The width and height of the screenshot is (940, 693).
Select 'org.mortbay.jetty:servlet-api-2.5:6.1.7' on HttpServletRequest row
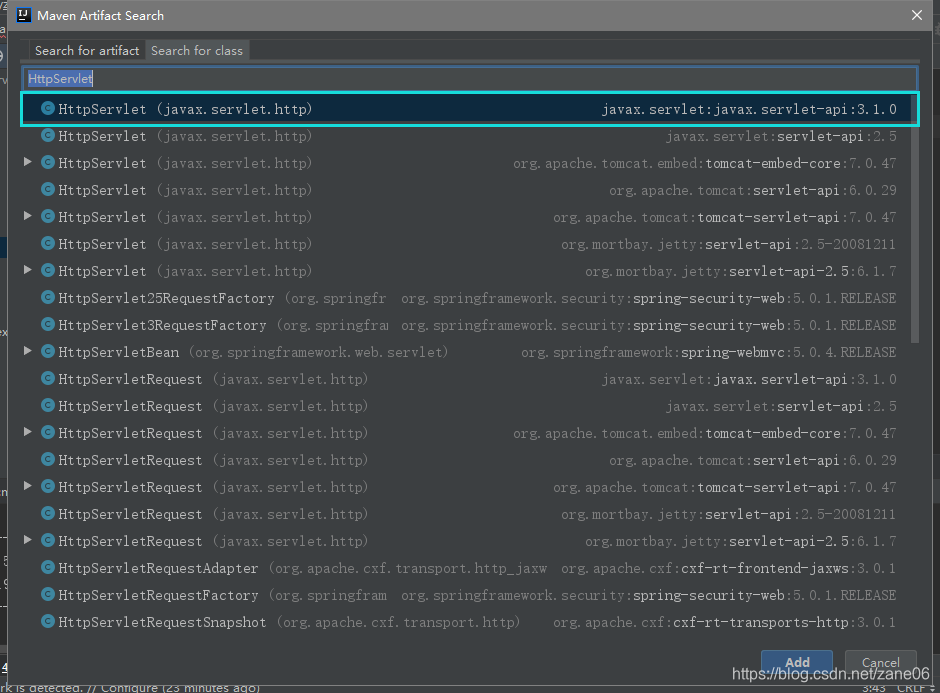tap(740, 541)
